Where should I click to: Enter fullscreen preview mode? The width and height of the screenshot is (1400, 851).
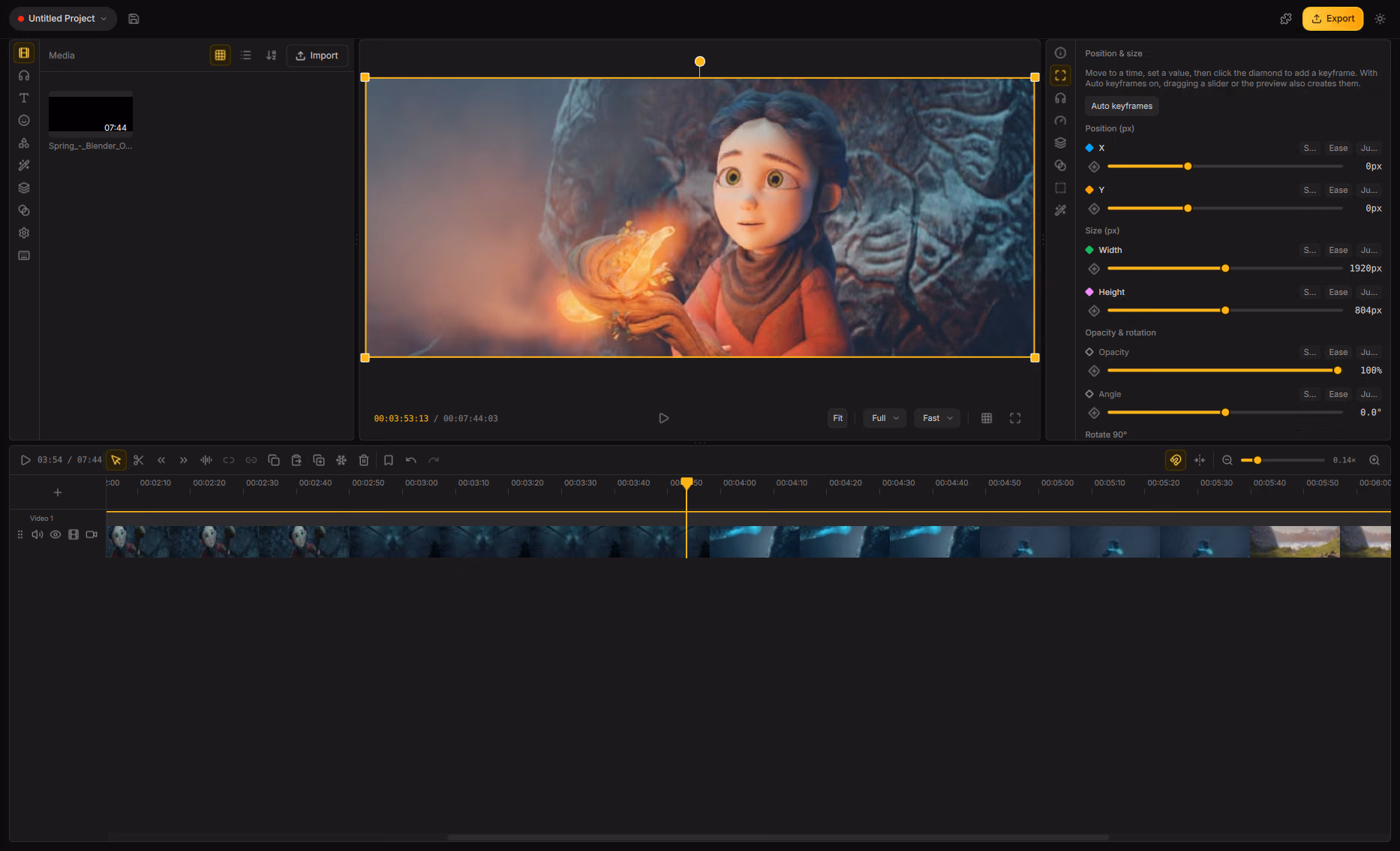[1015, 418]
